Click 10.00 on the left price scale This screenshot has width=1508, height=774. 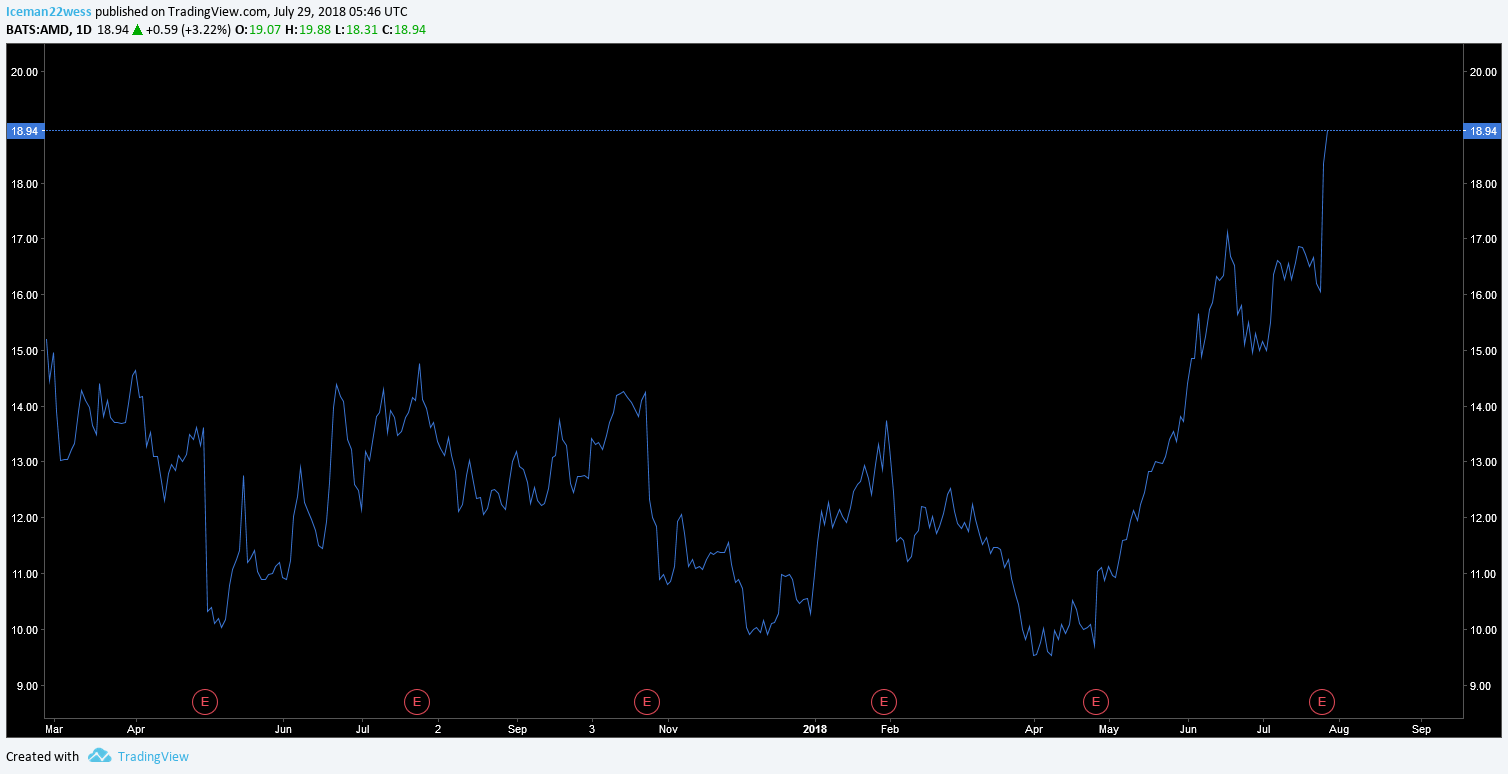pyautogui.click(x=24, y=630)
